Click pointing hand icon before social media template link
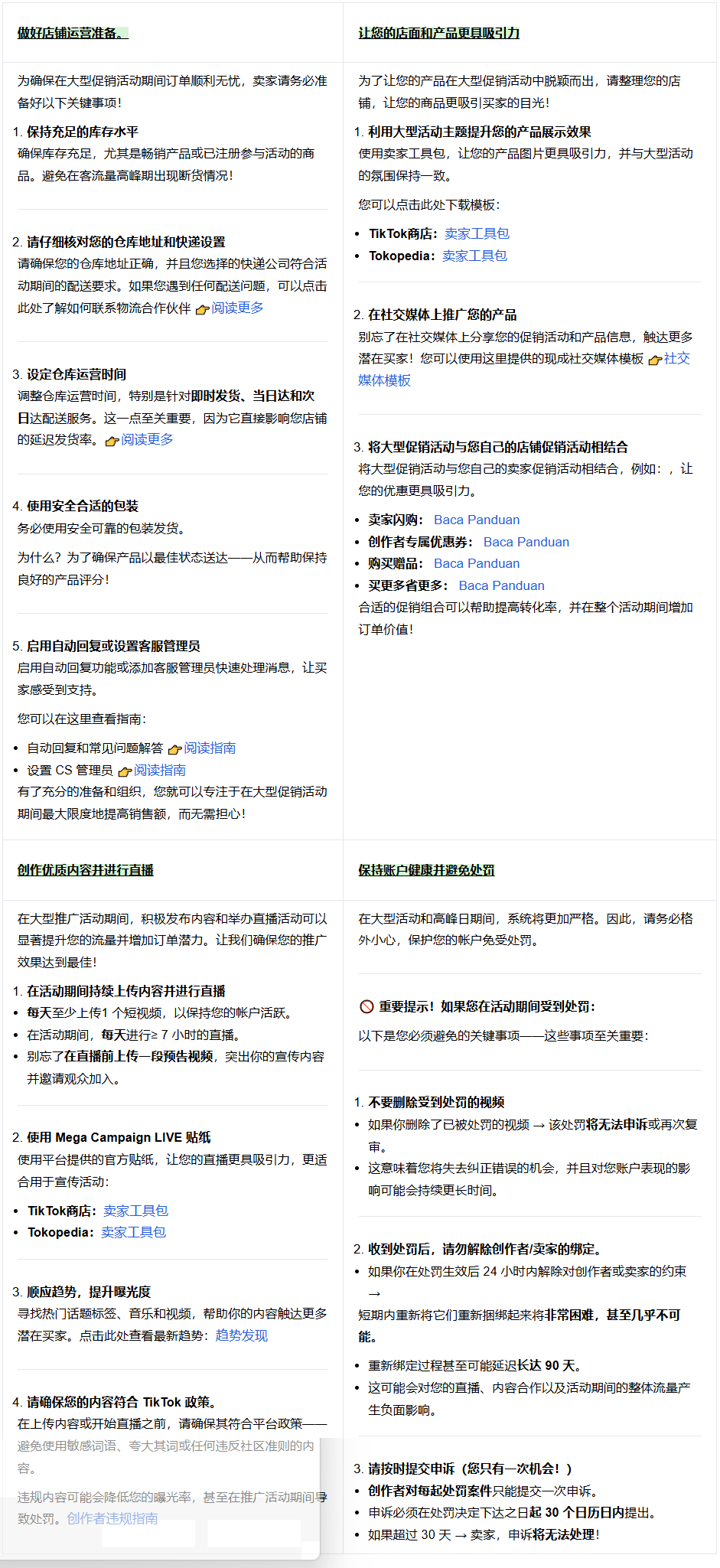 (655, 360)
